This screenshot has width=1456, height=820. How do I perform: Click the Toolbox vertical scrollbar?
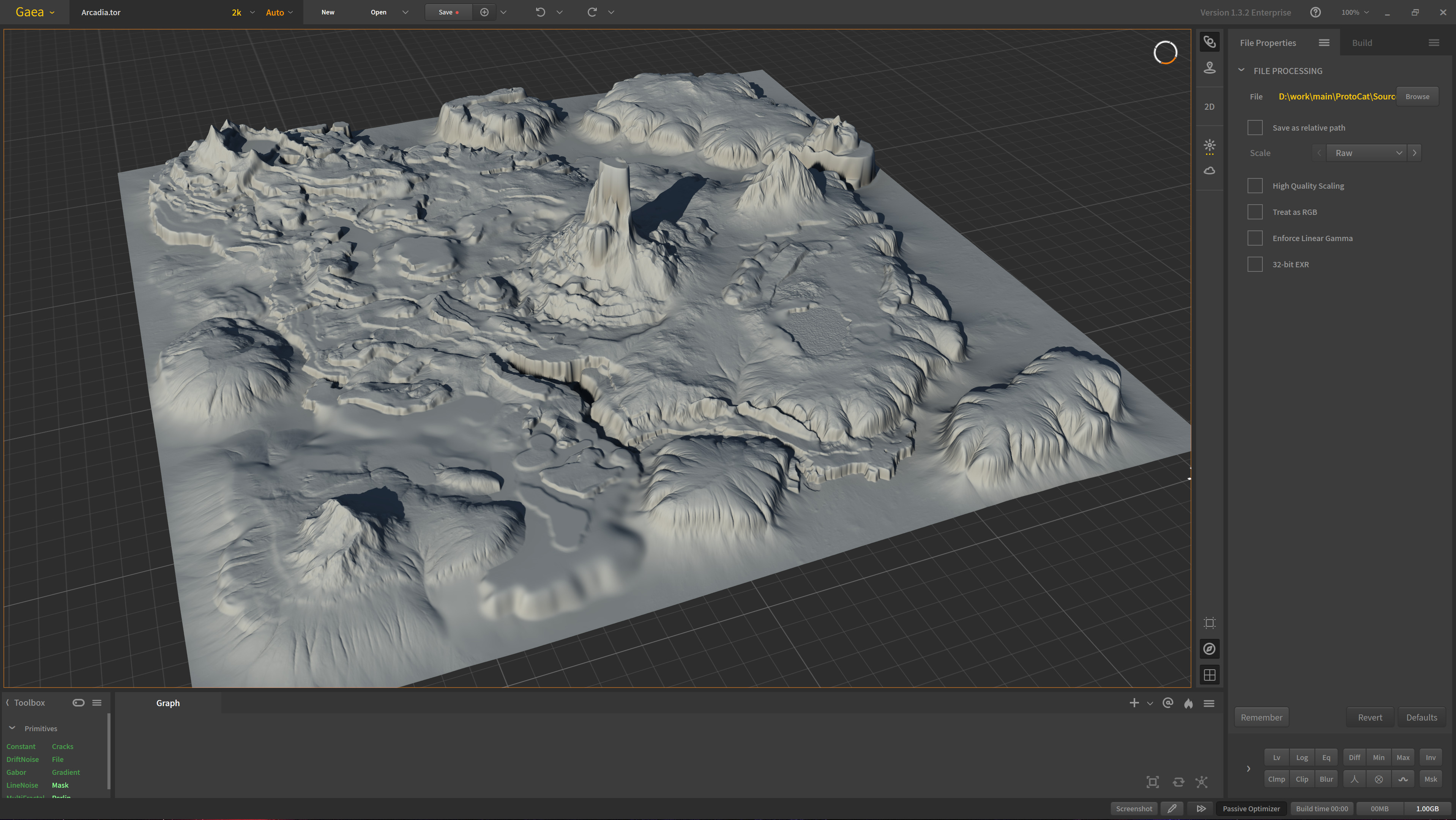click(x=109, y=752)
